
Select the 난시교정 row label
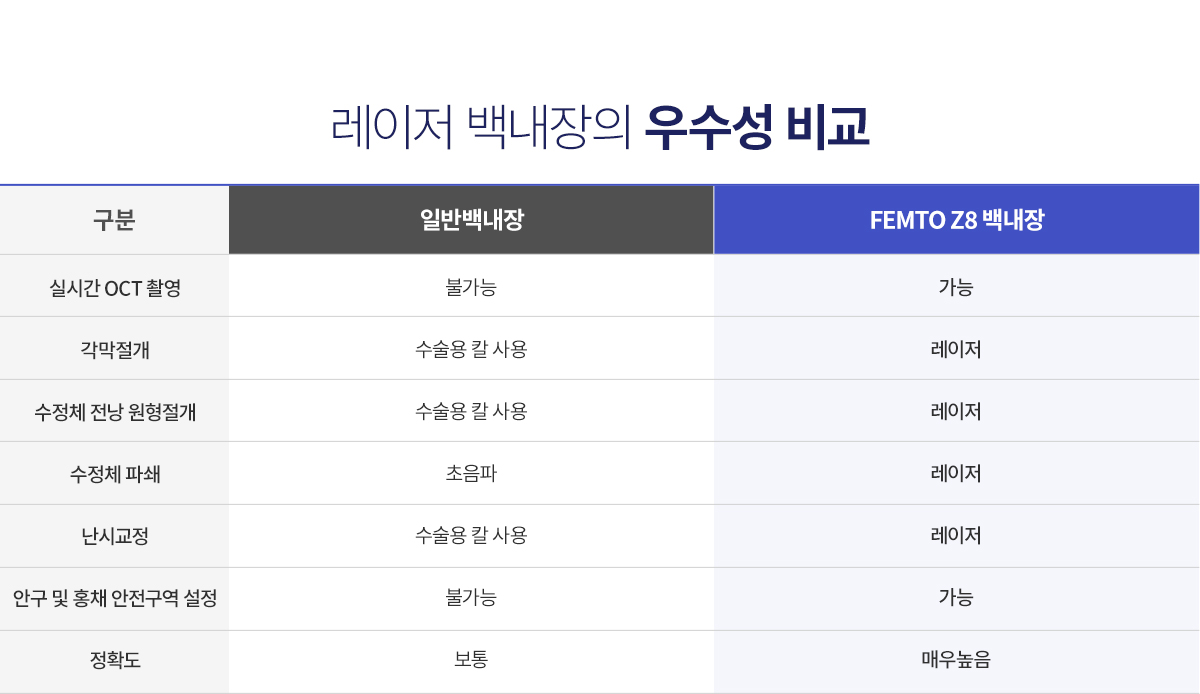tap(114, 535)
